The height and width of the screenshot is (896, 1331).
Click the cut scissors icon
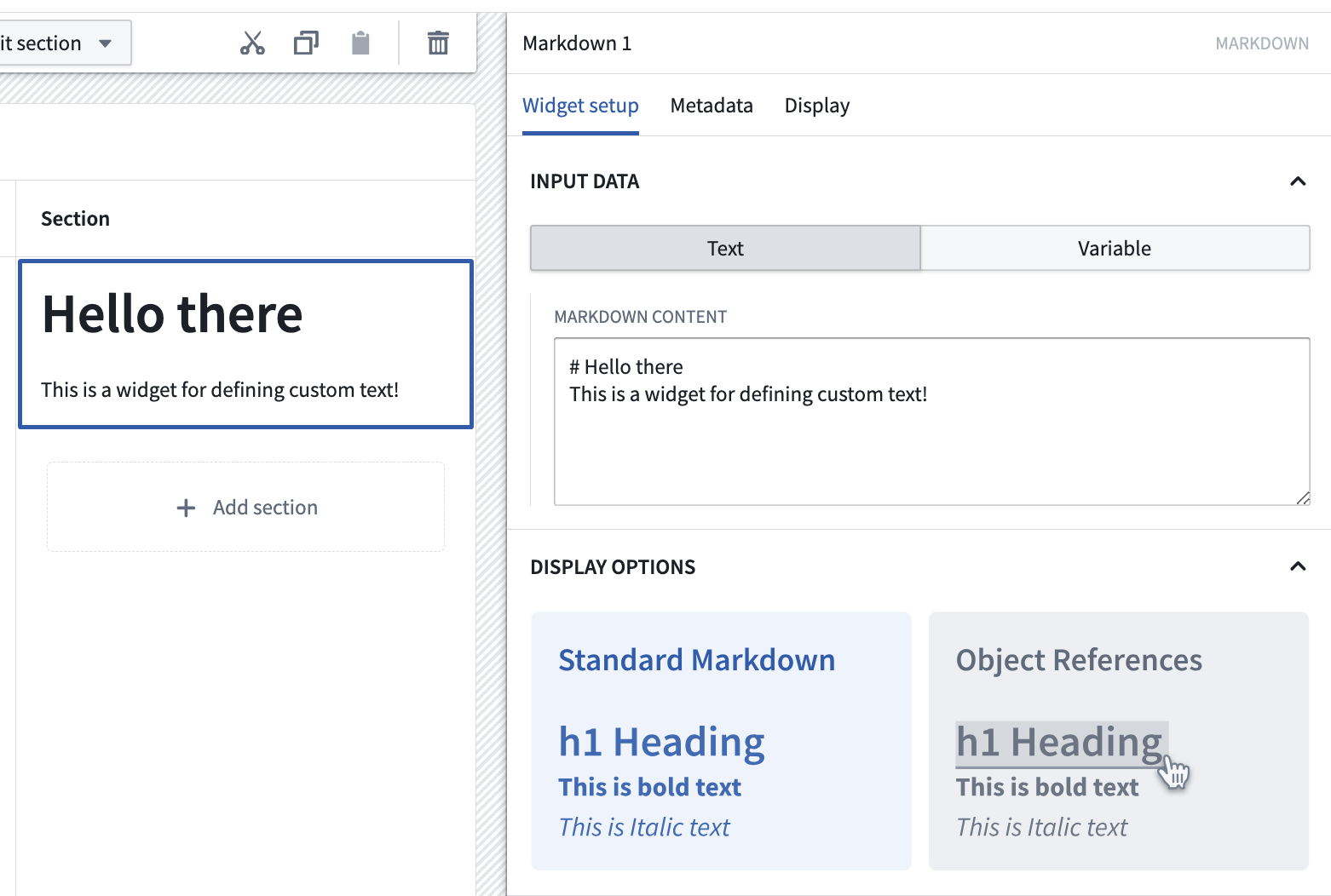252,43
